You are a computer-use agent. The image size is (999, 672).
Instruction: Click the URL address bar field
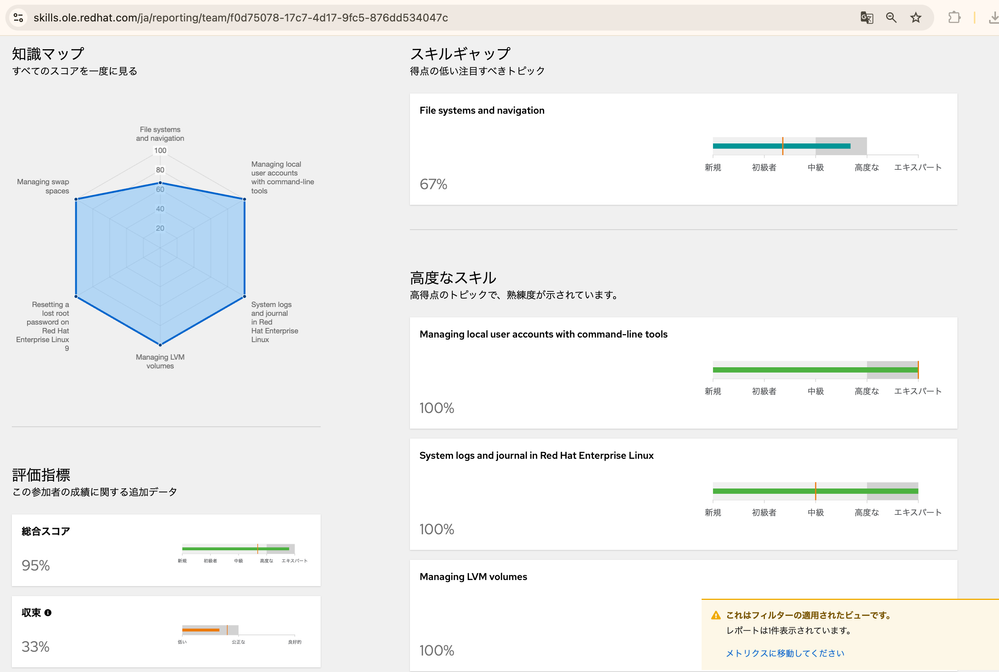(400, 18)
